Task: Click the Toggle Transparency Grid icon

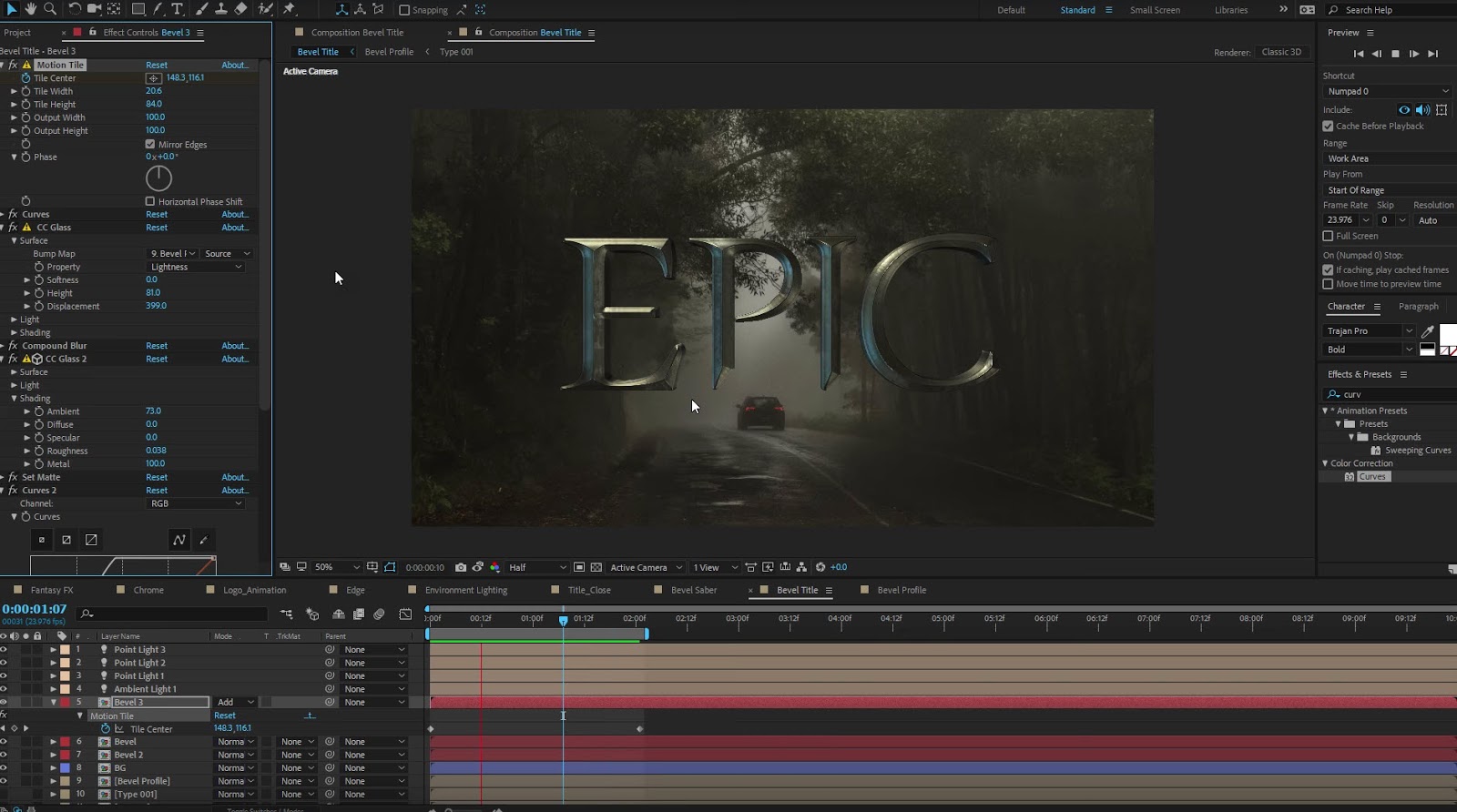Action: 596,567
